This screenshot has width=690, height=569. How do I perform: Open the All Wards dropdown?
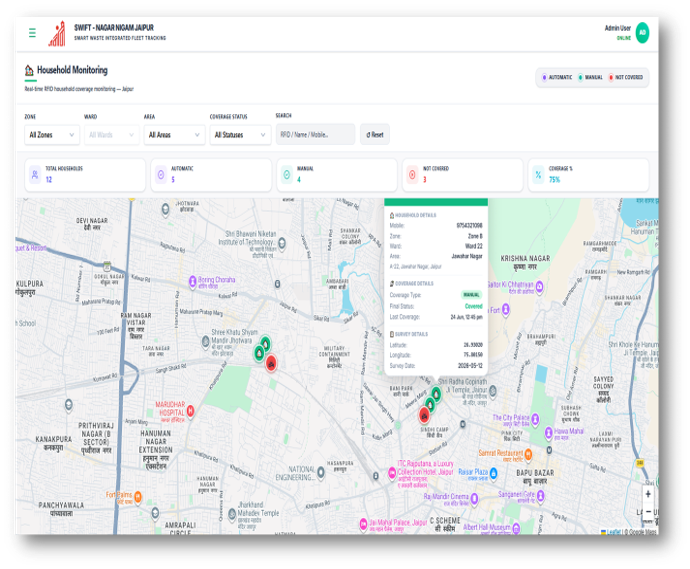pyautogui.click(x=112, y=135)
